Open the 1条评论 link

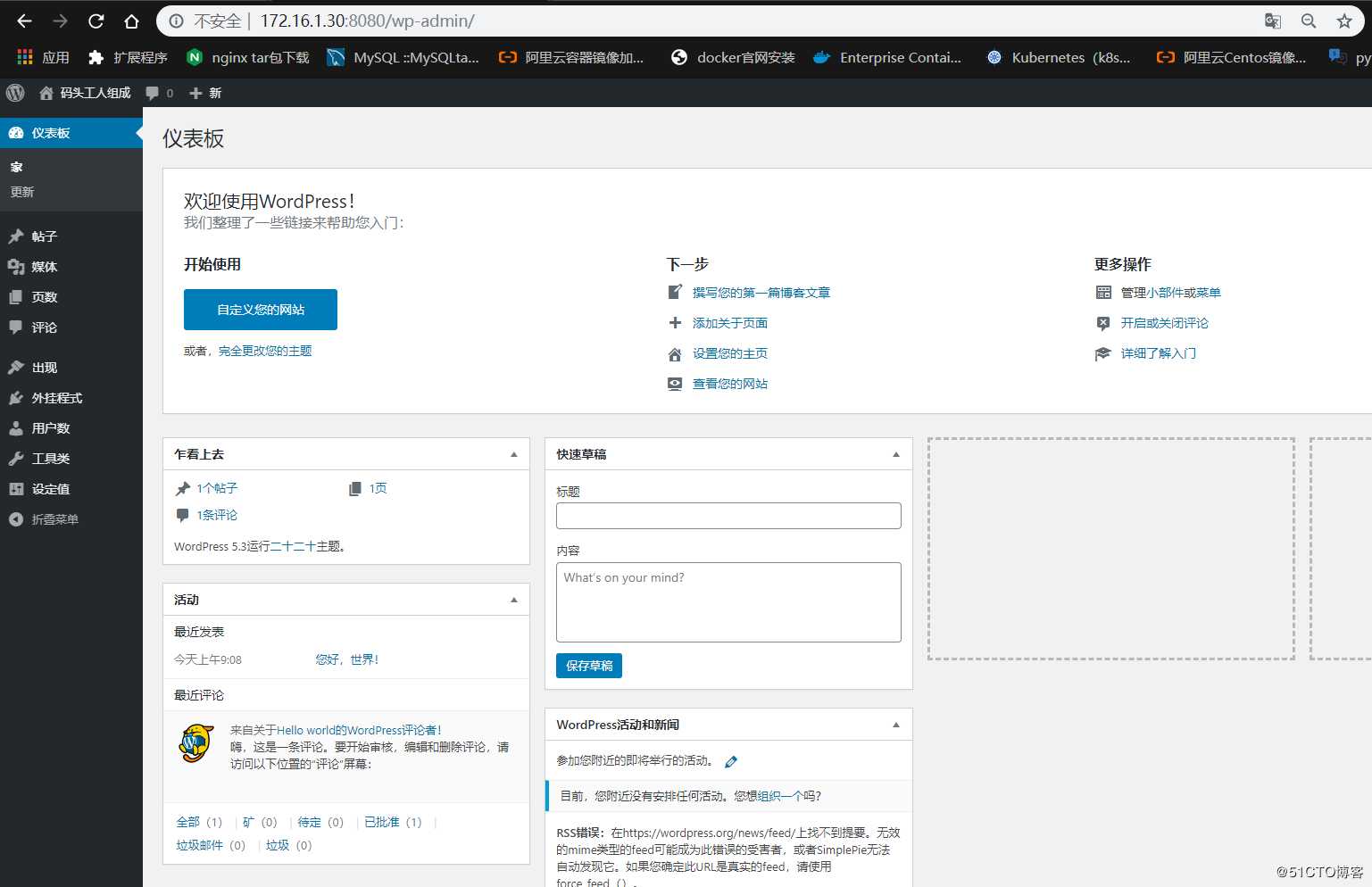click(217, 515)
